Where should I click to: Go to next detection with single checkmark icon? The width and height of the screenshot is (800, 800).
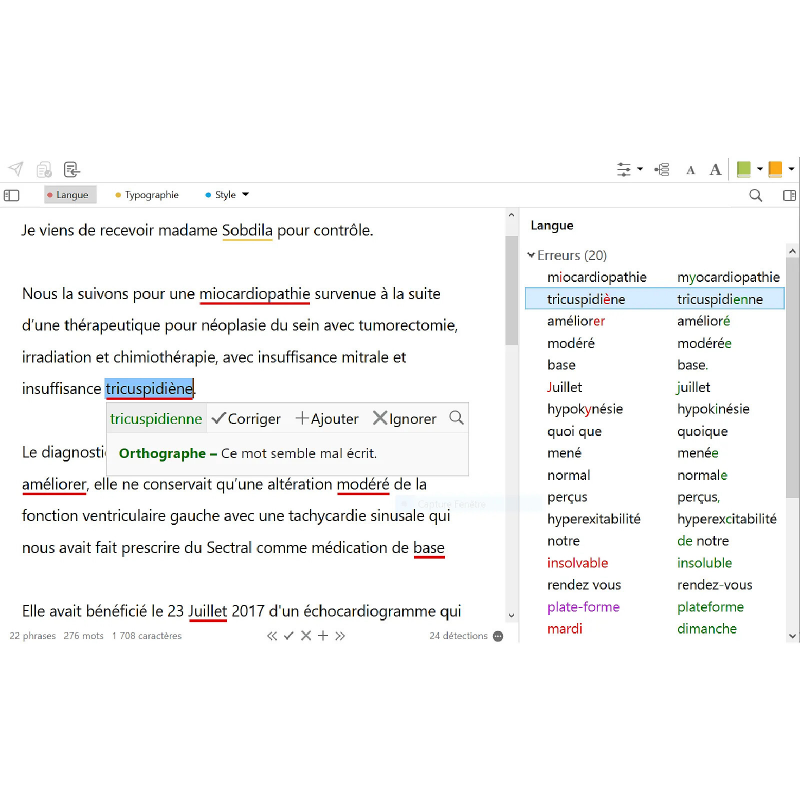point(289,636)
